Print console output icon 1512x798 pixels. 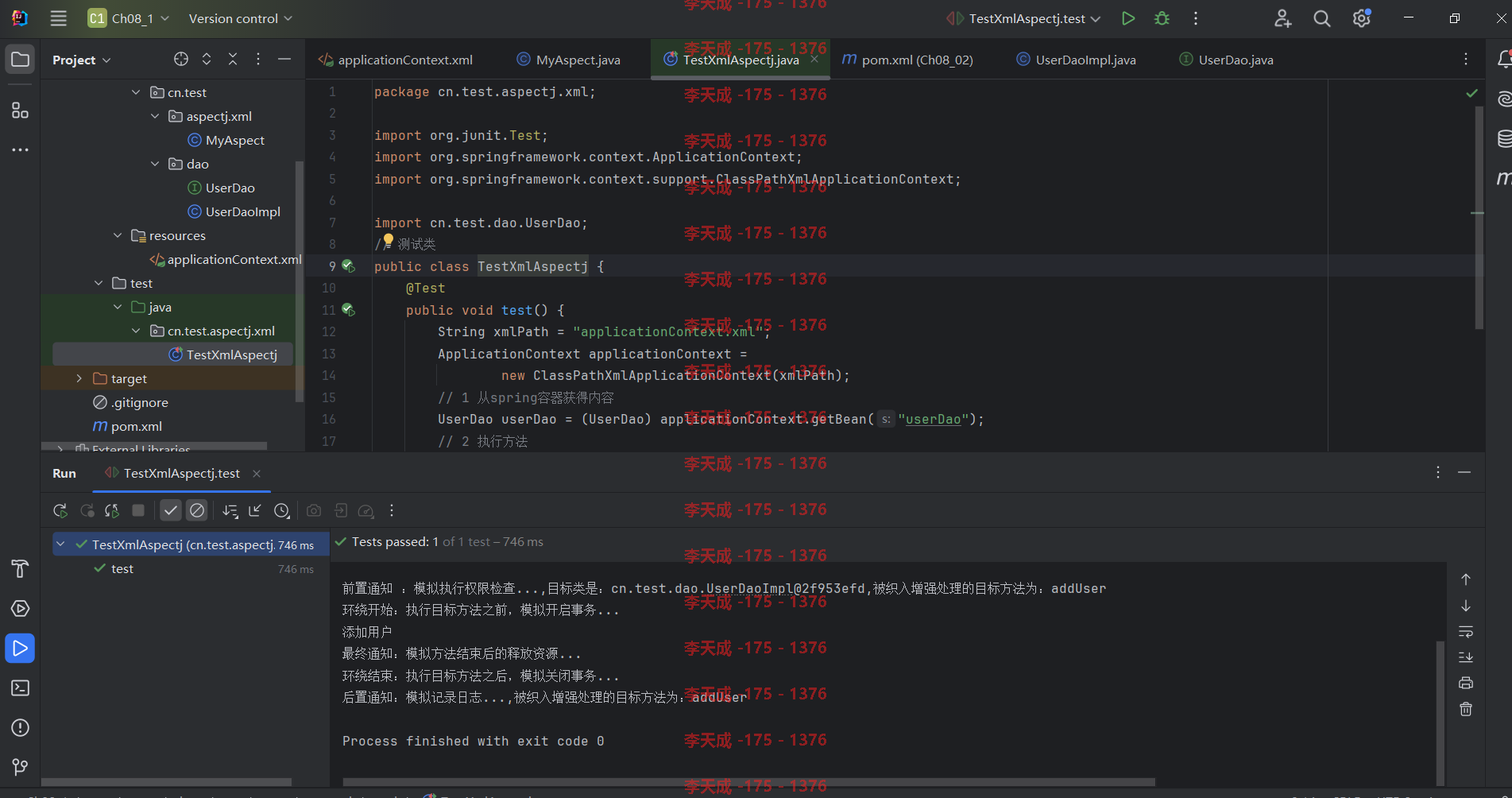click(x=1466, y=683)
